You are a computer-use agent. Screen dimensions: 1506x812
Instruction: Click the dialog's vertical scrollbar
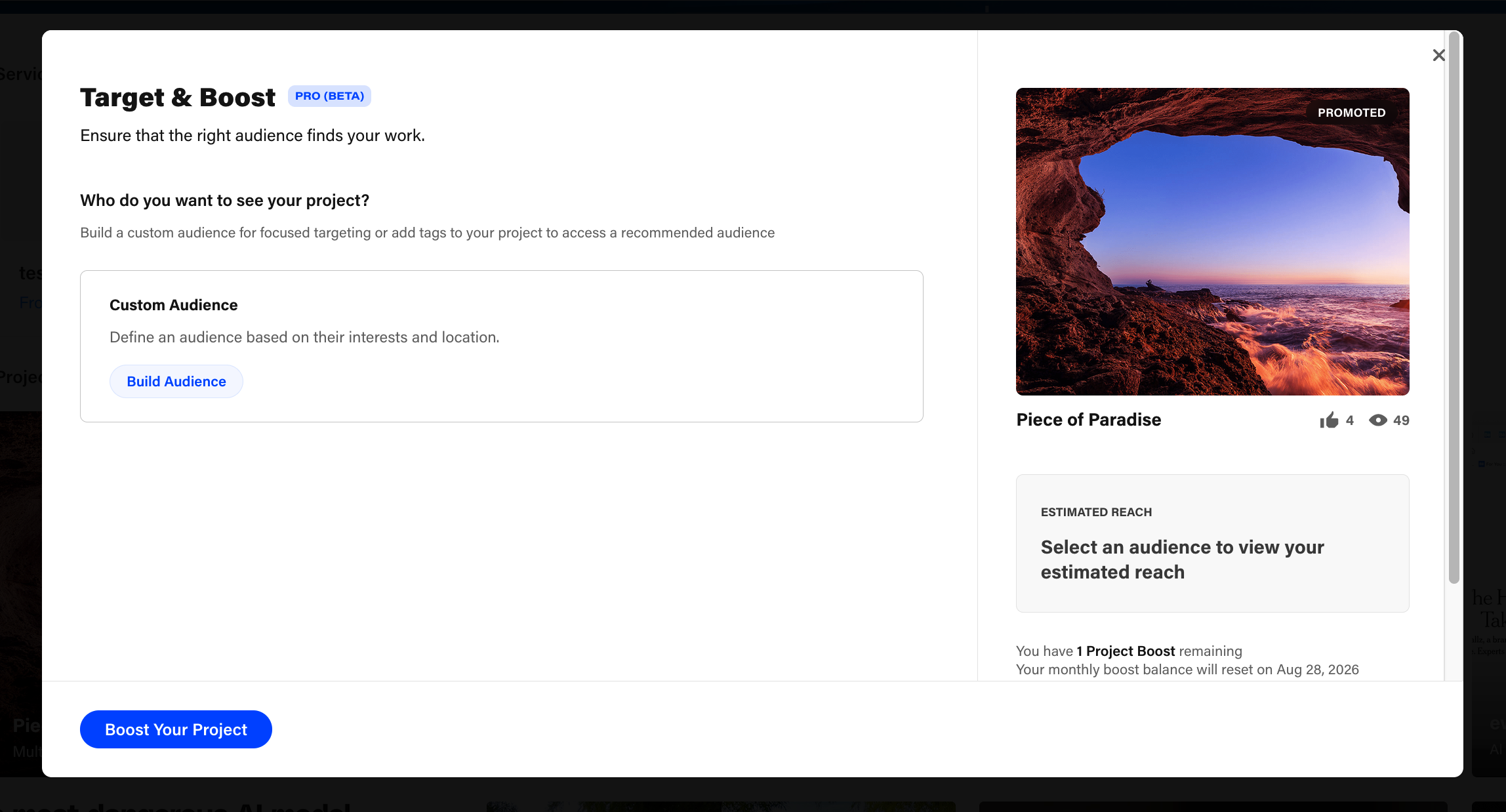pos(1454,308)
